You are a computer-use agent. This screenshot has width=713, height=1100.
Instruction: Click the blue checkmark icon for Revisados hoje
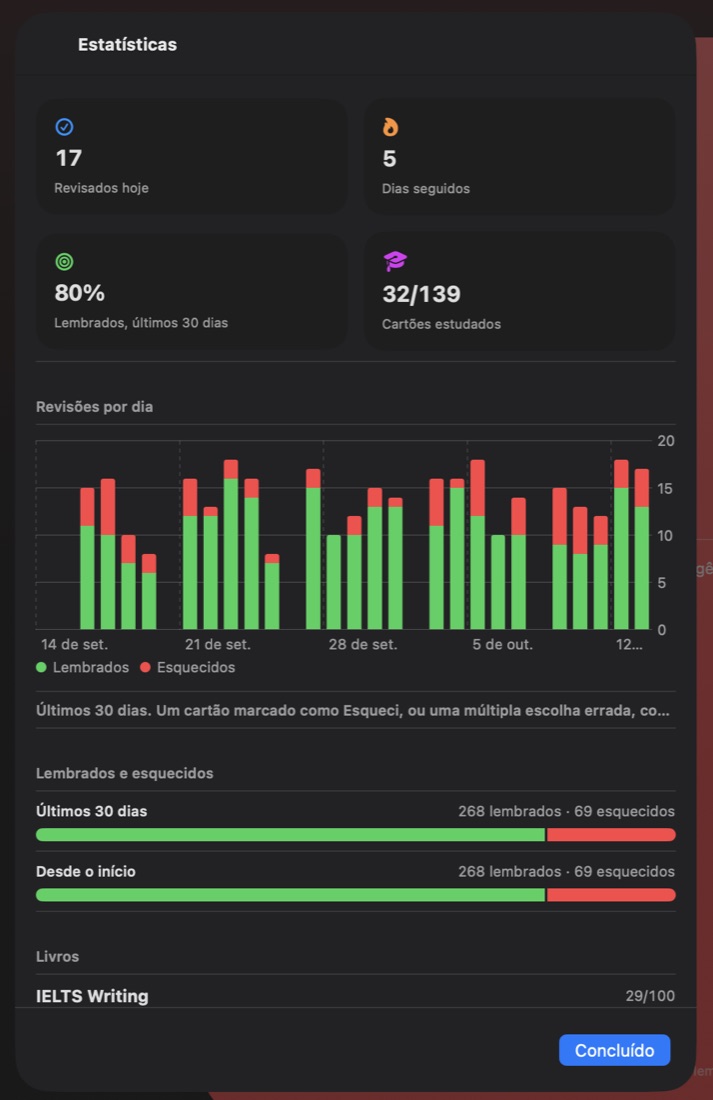tap(65, 127)
